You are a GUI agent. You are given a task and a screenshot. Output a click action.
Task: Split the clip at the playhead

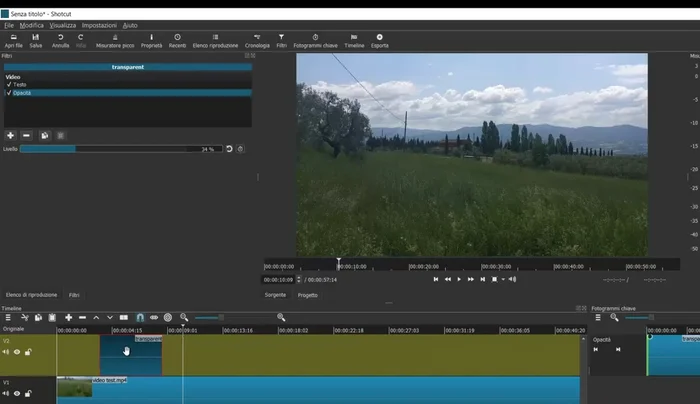(124, 317)
